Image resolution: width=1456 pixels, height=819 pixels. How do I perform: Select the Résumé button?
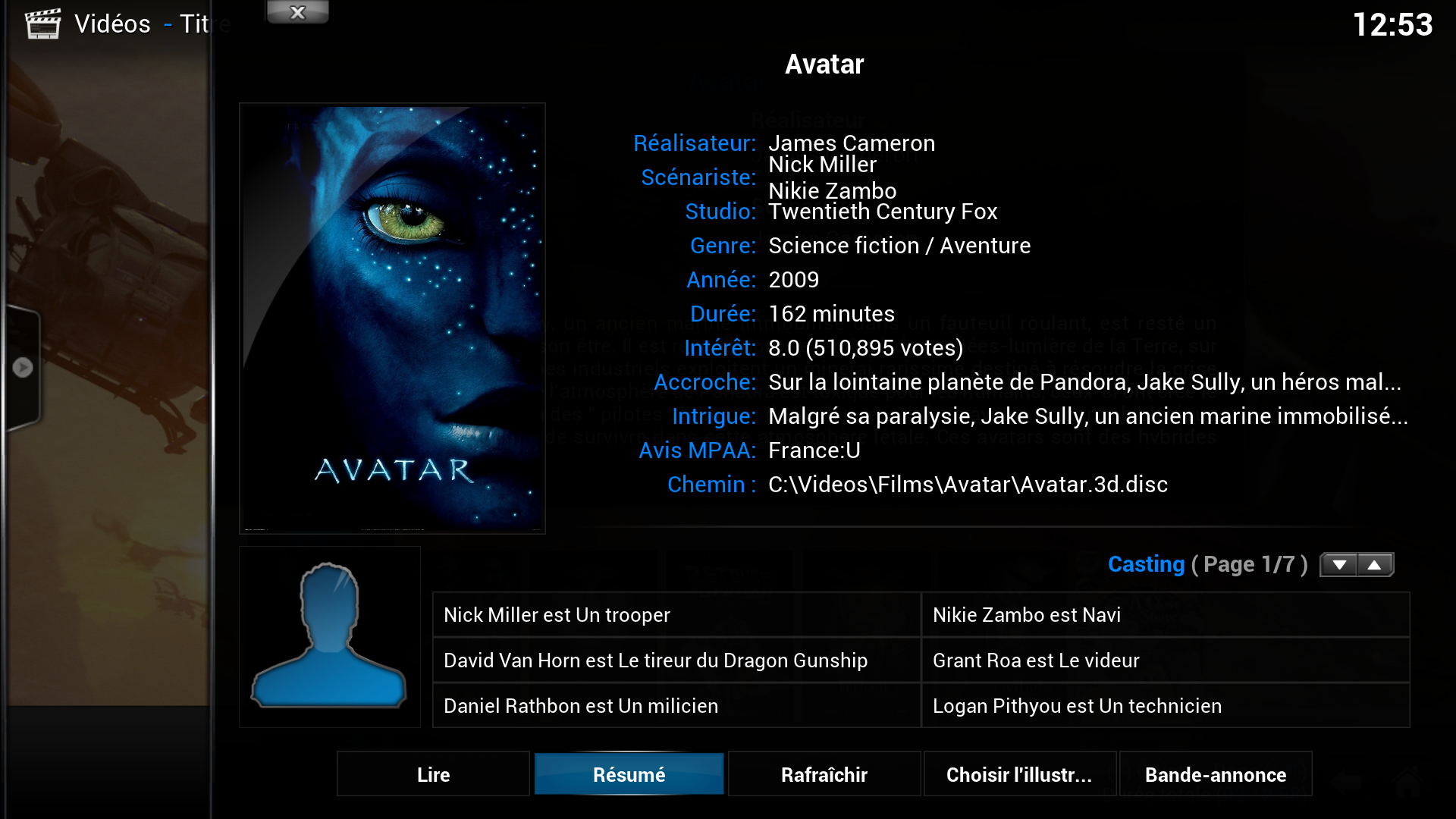[x=629, y=774]
